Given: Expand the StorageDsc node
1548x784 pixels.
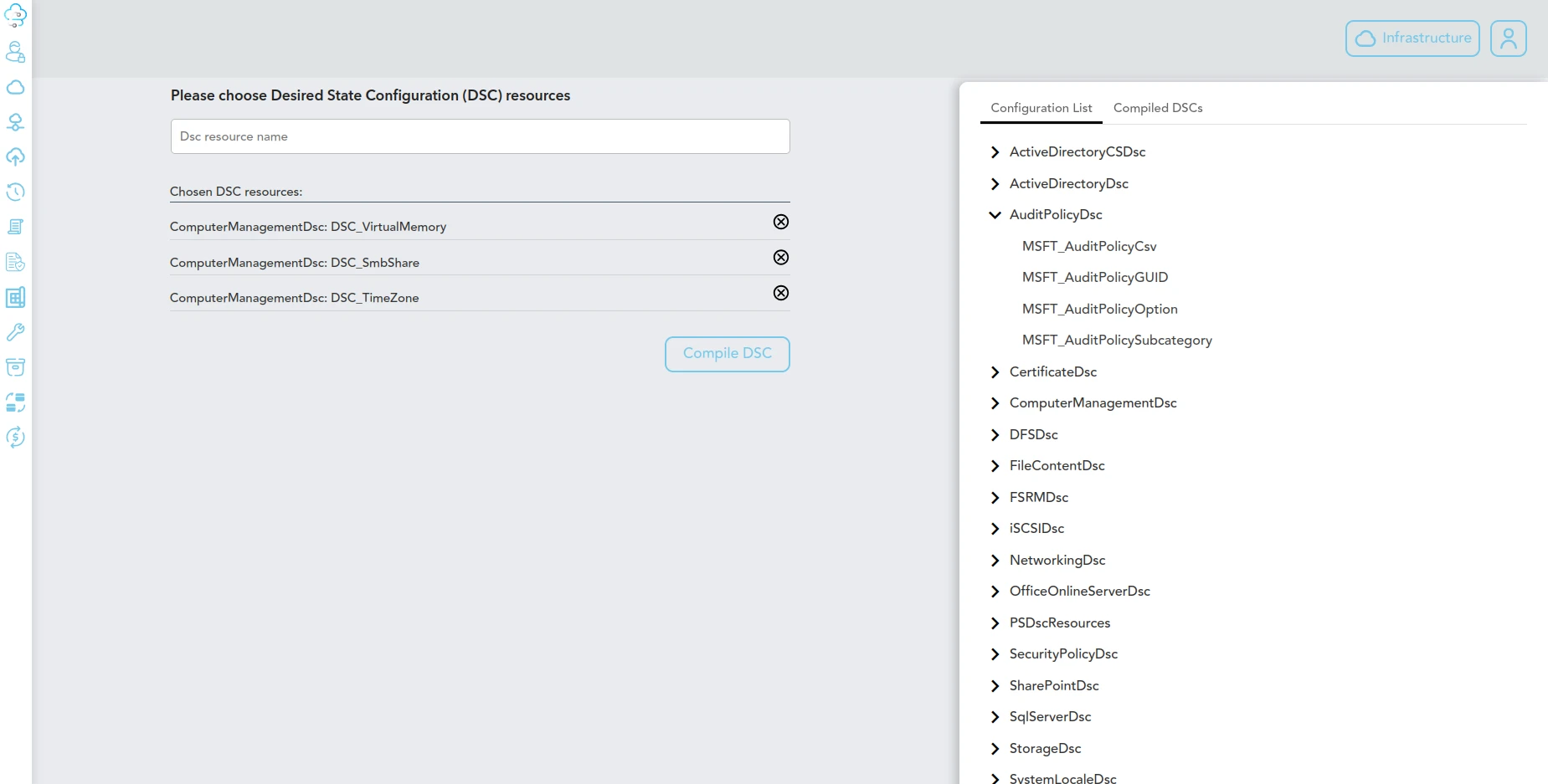Looking at the screenshot, I should (995, 749).
